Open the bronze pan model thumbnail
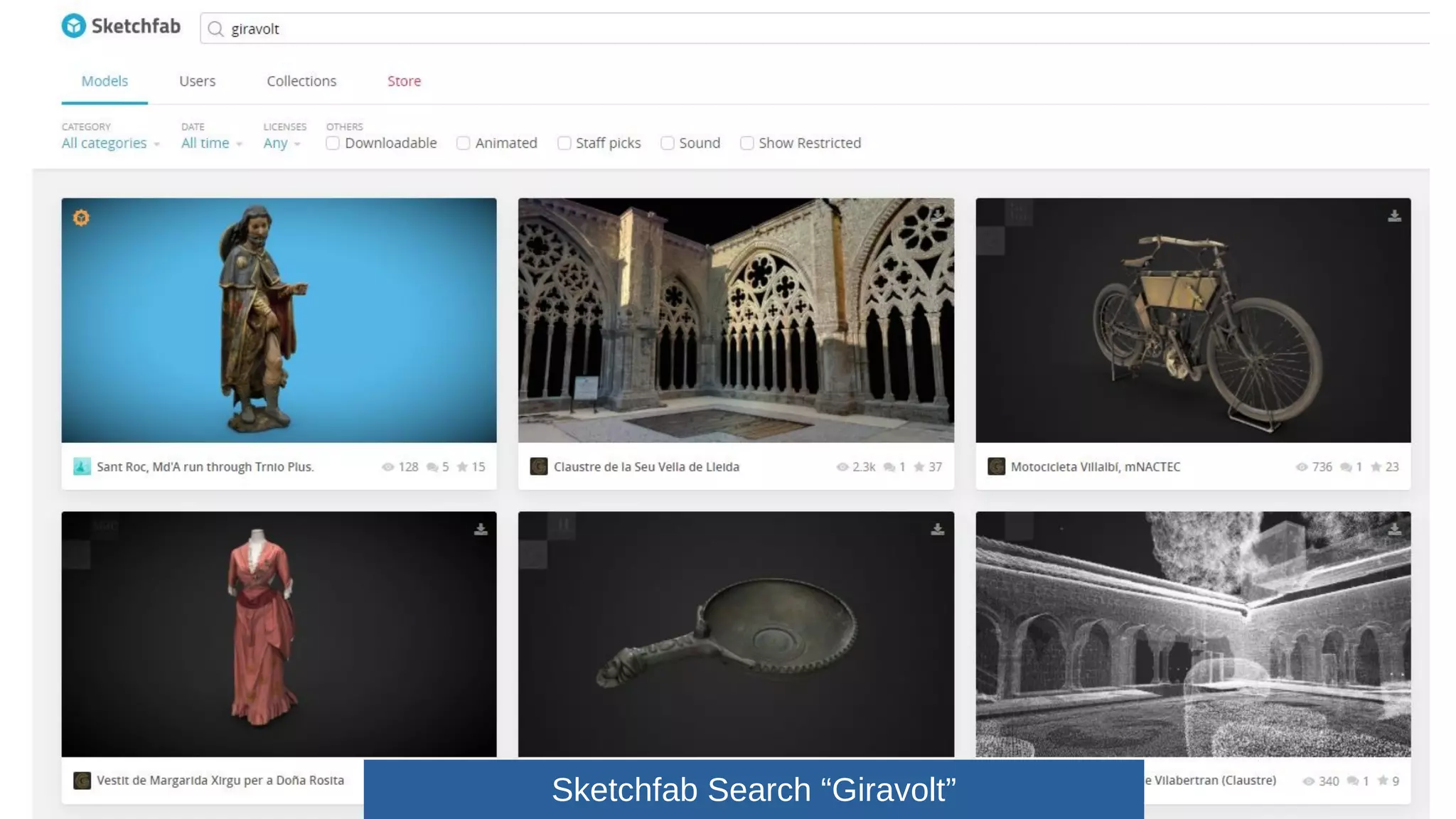Screen dimensions: 1456x819 (736, 634)
